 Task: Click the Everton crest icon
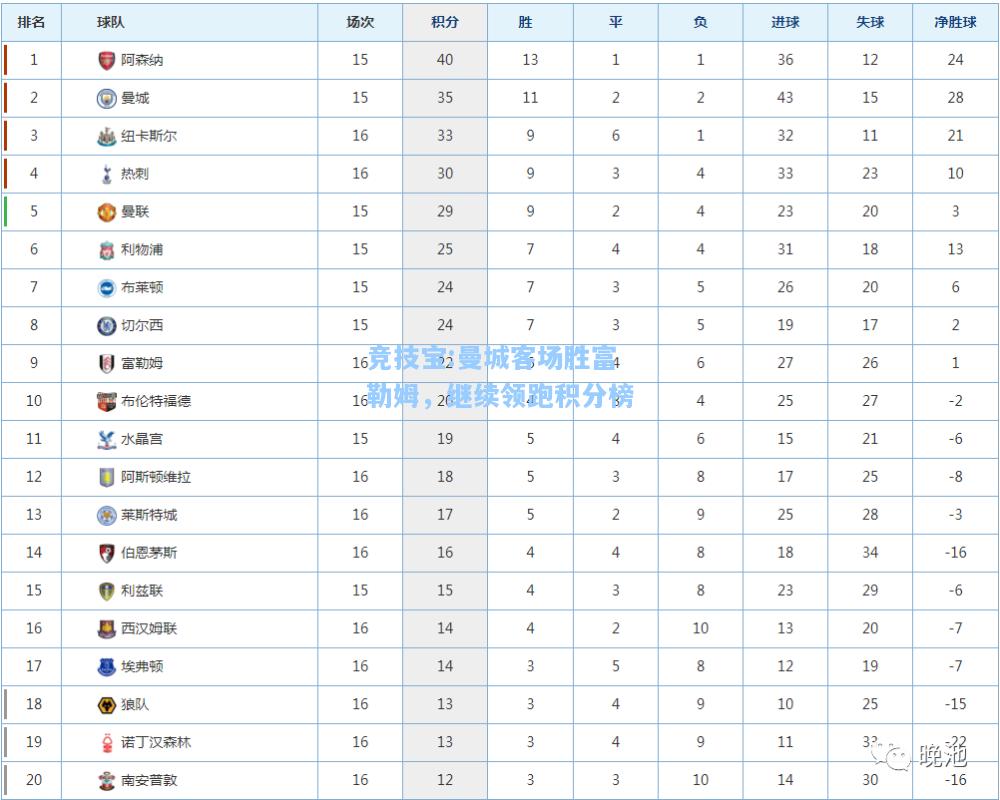107,667
